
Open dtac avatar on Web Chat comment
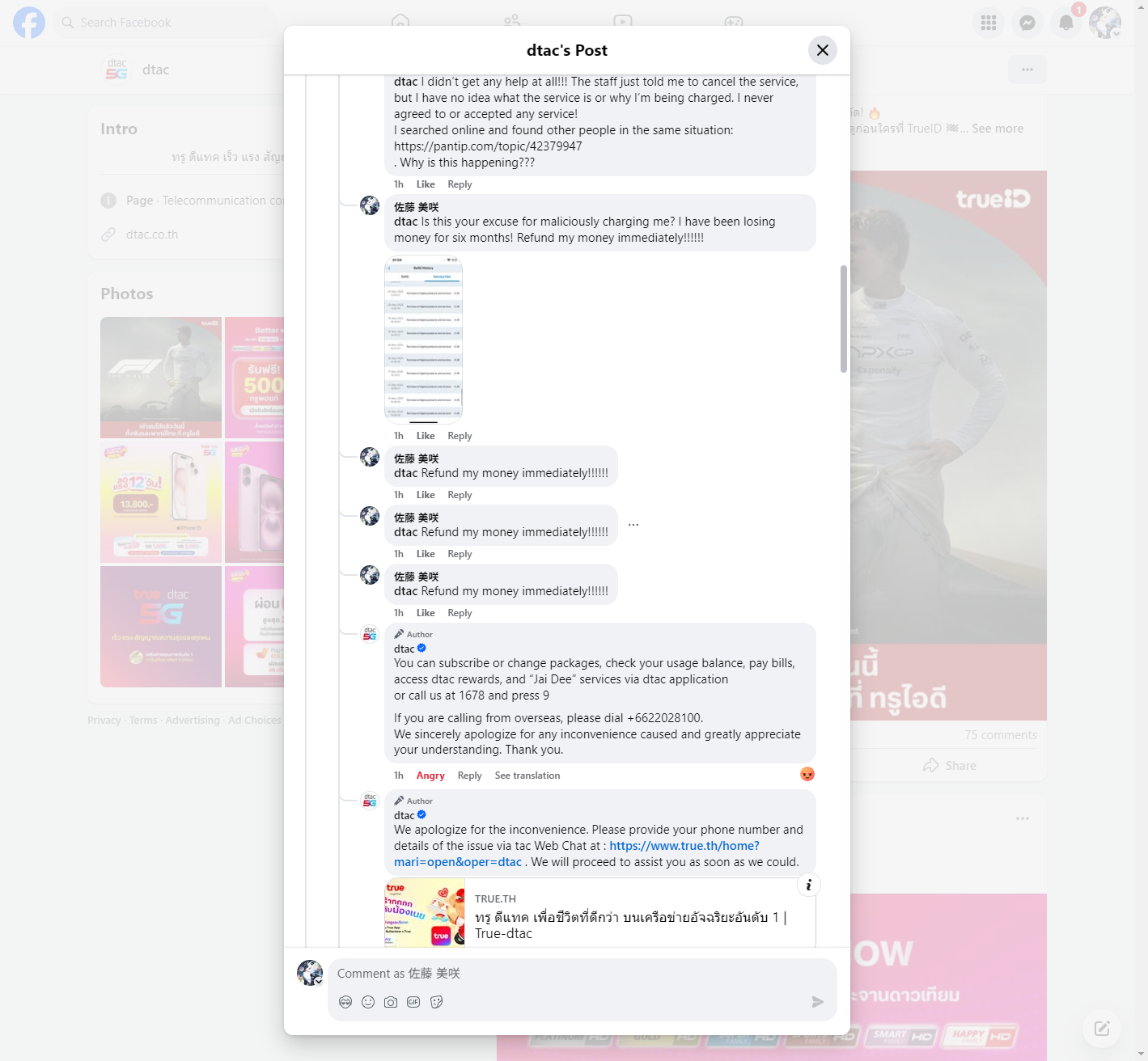370,801
